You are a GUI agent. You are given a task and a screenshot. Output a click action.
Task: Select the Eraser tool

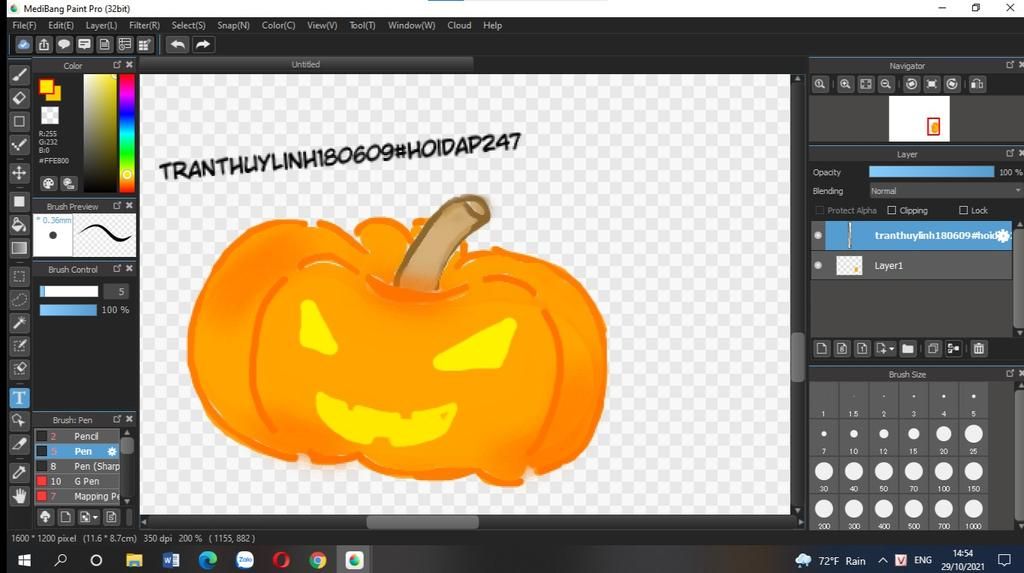click(20, 98)
